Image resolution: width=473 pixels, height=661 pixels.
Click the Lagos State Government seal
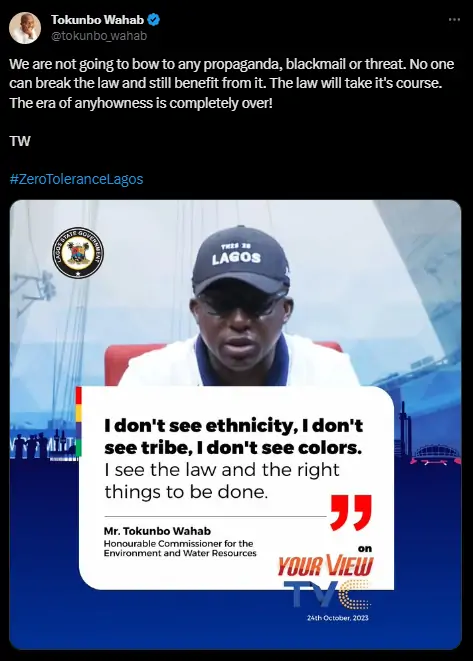(78, 253)
